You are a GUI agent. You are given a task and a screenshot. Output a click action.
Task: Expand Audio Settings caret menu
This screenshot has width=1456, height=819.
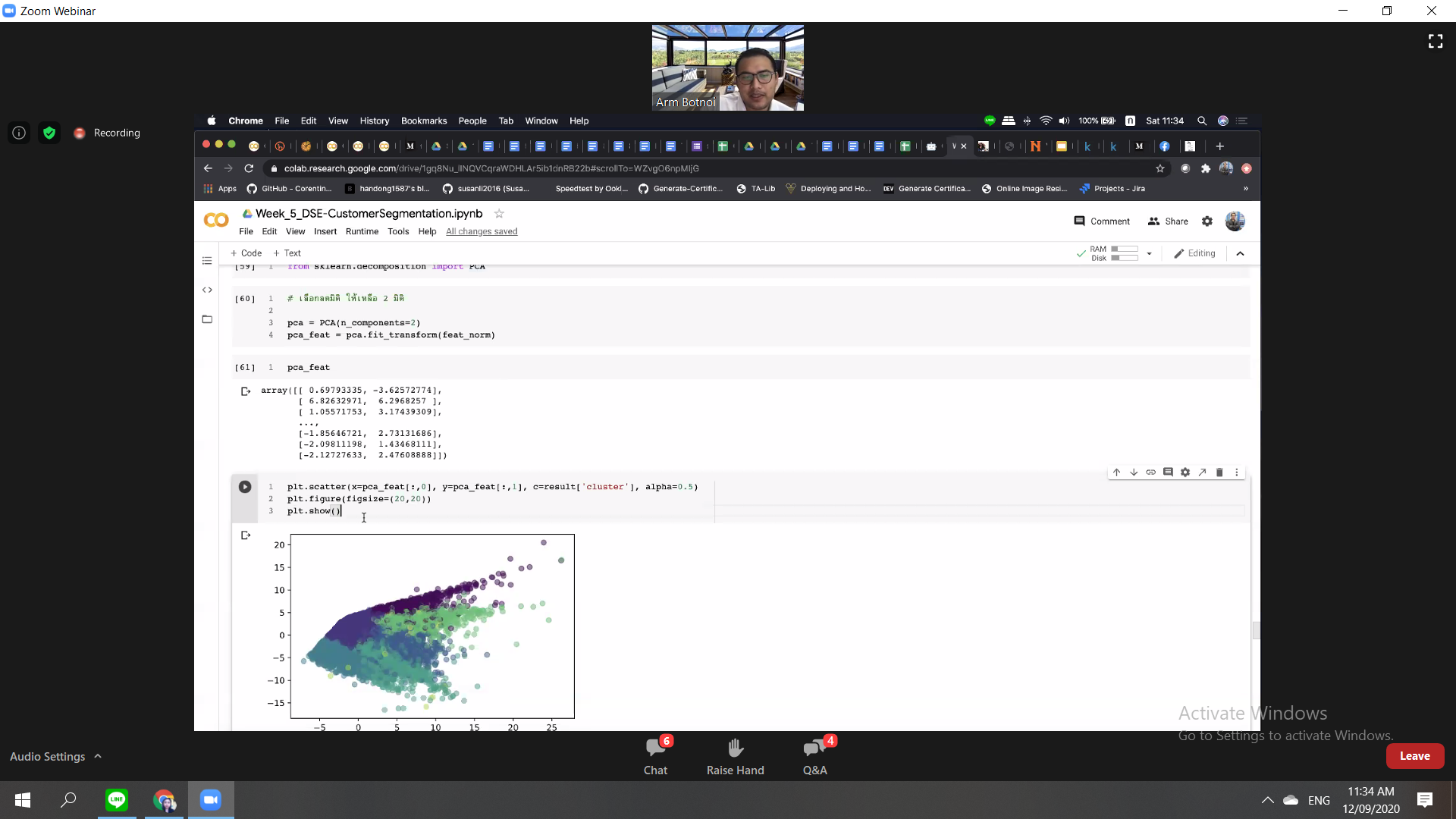(x=98, y=756)
